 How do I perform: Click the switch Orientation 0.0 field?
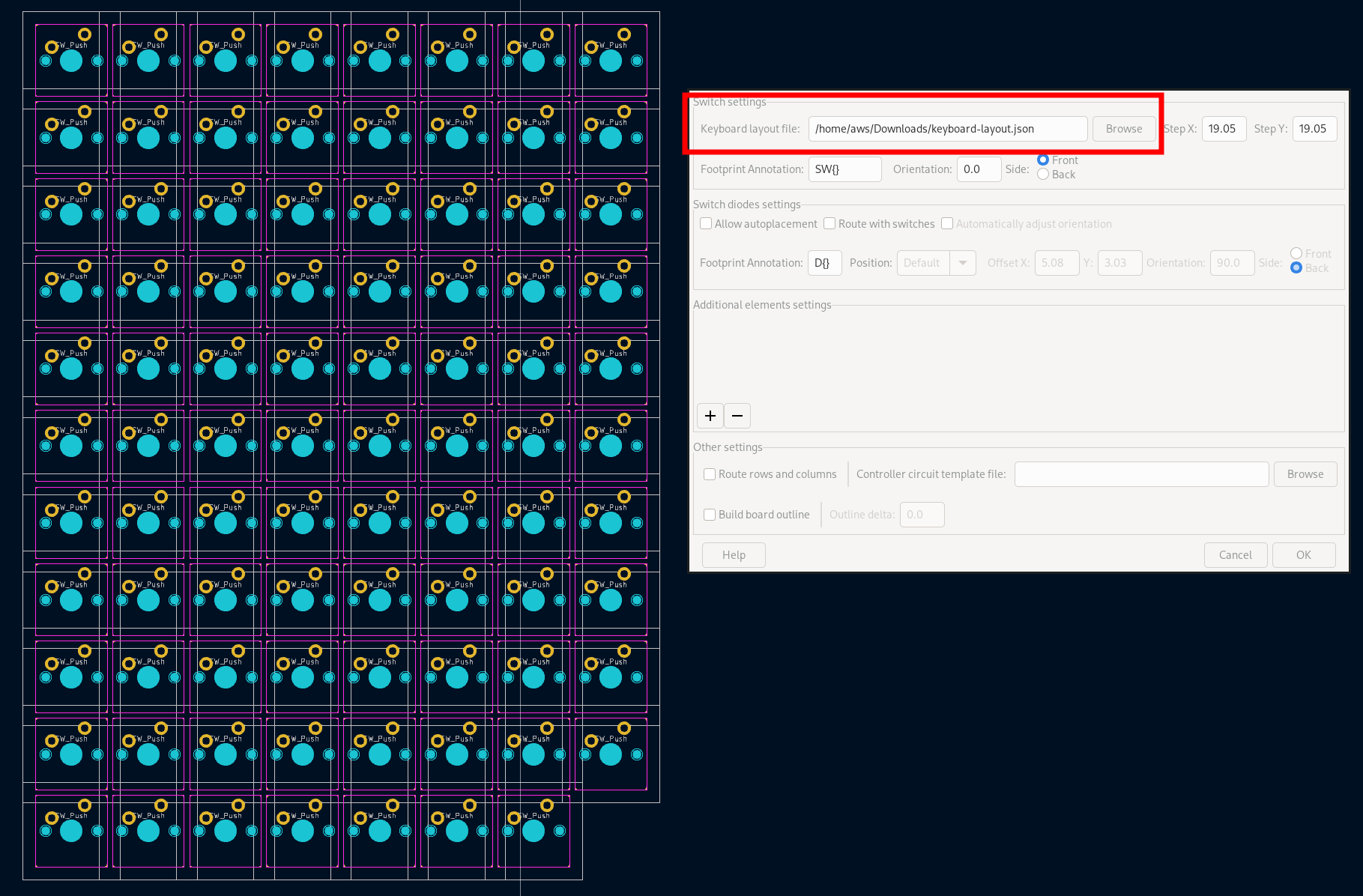pos(979,169)
